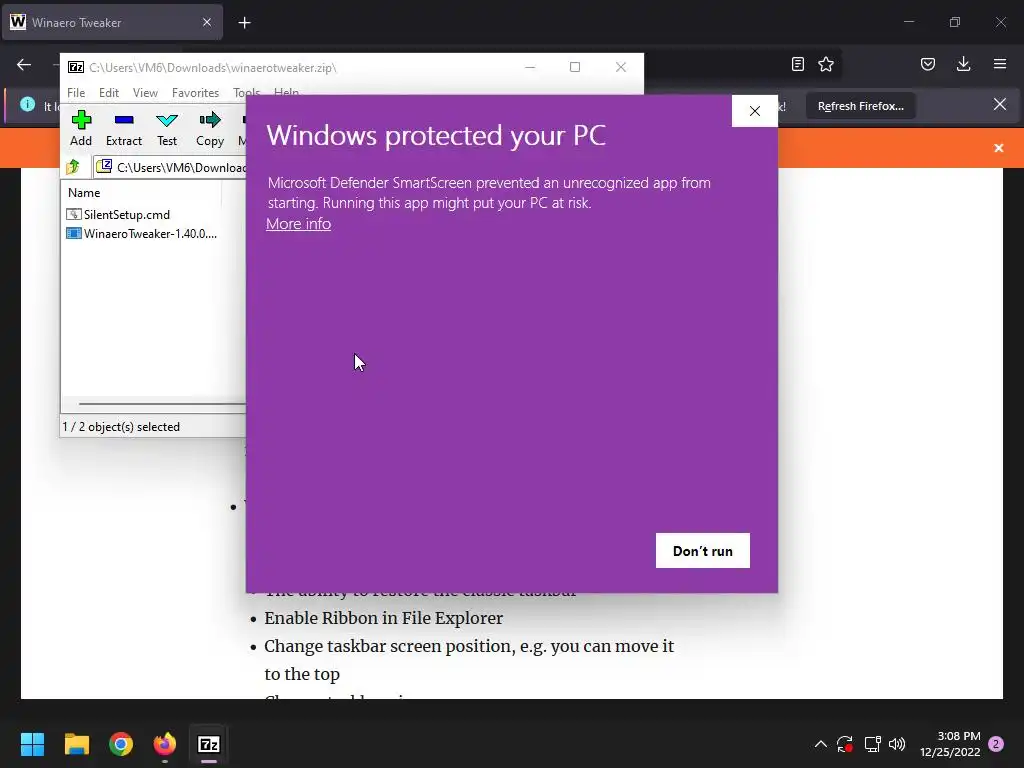Click the 7-Zip taskbar icon
The image size is (1024, 768).
tap(209, 744)
